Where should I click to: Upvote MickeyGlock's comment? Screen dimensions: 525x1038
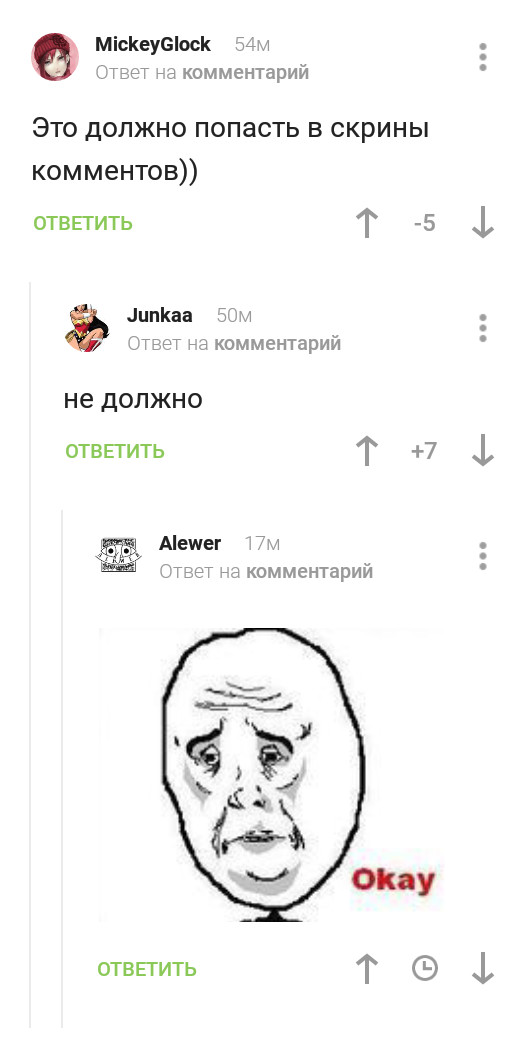click(367, 223)
